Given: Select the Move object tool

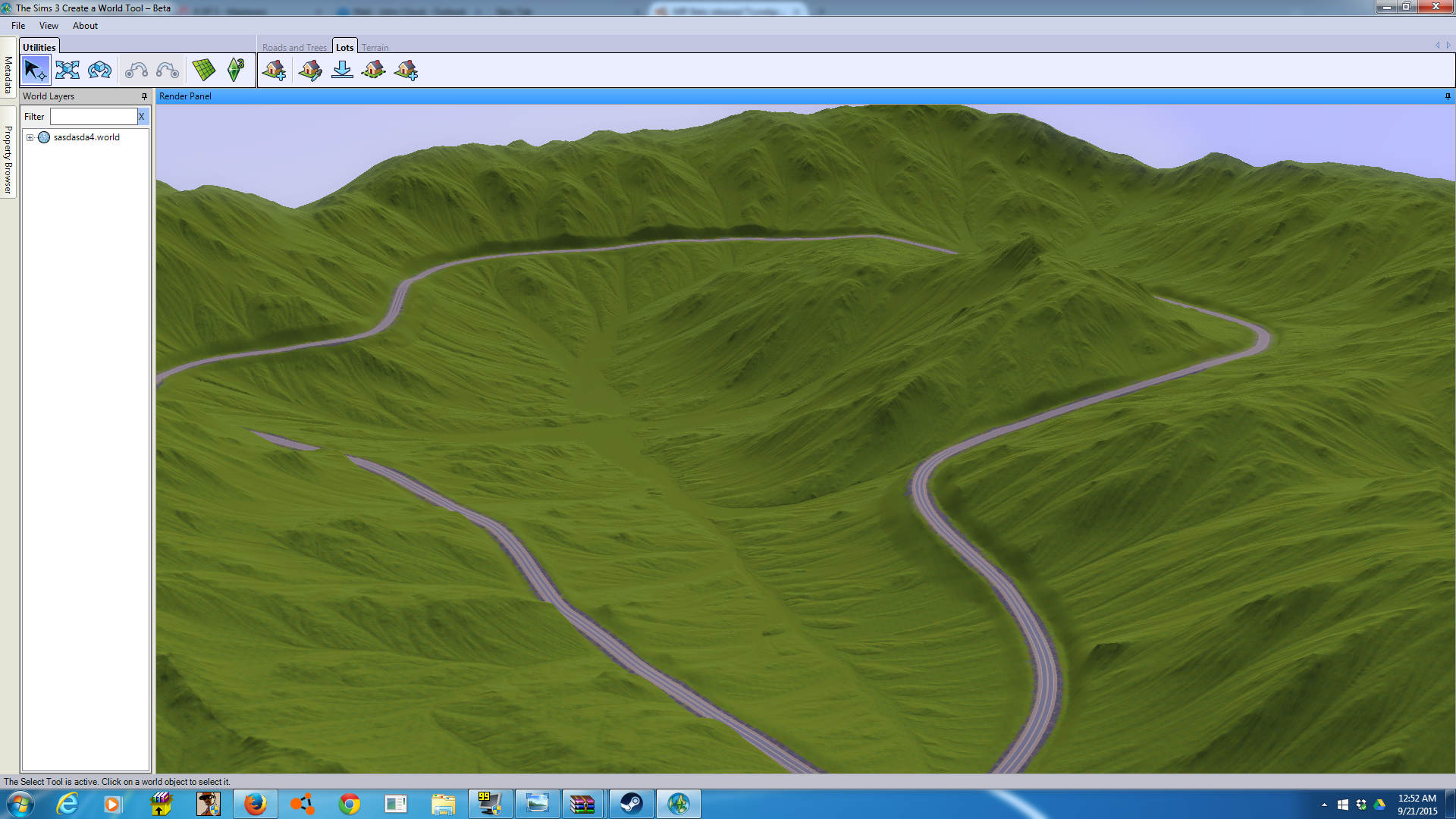Looking at the screenshot, I should tap(67, 71).
